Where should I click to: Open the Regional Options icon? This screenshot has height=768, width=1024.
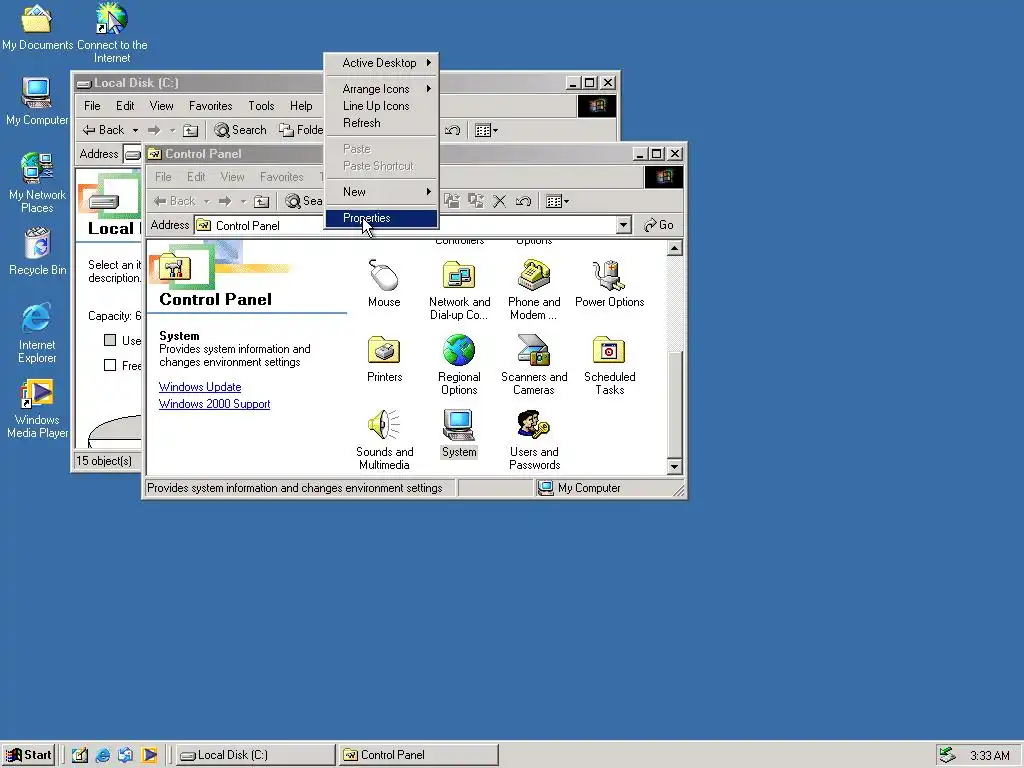(459, 365)
